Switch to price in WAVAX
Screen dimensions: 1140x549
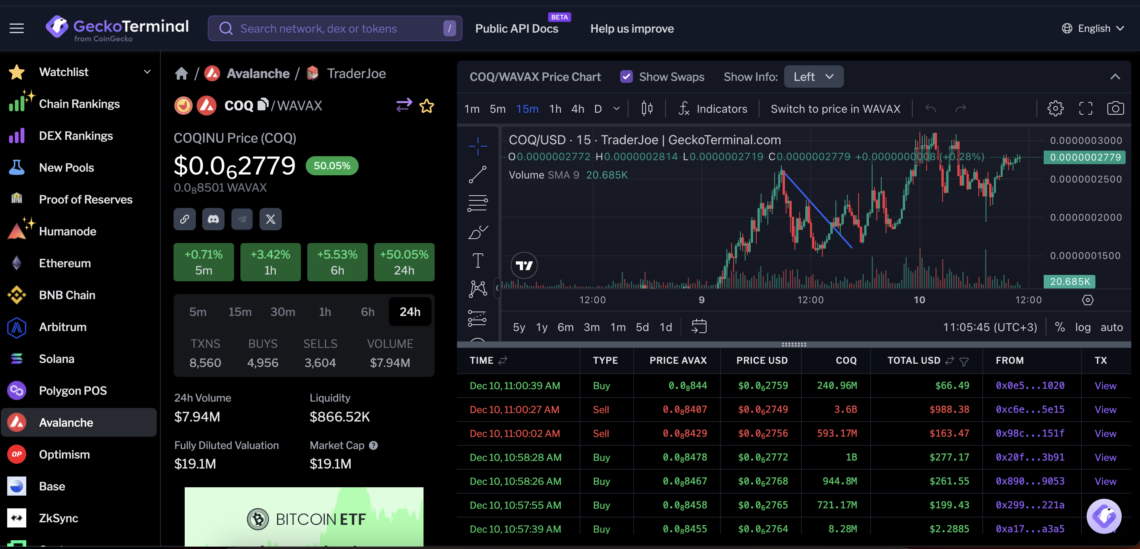click(x=835, y=108)
